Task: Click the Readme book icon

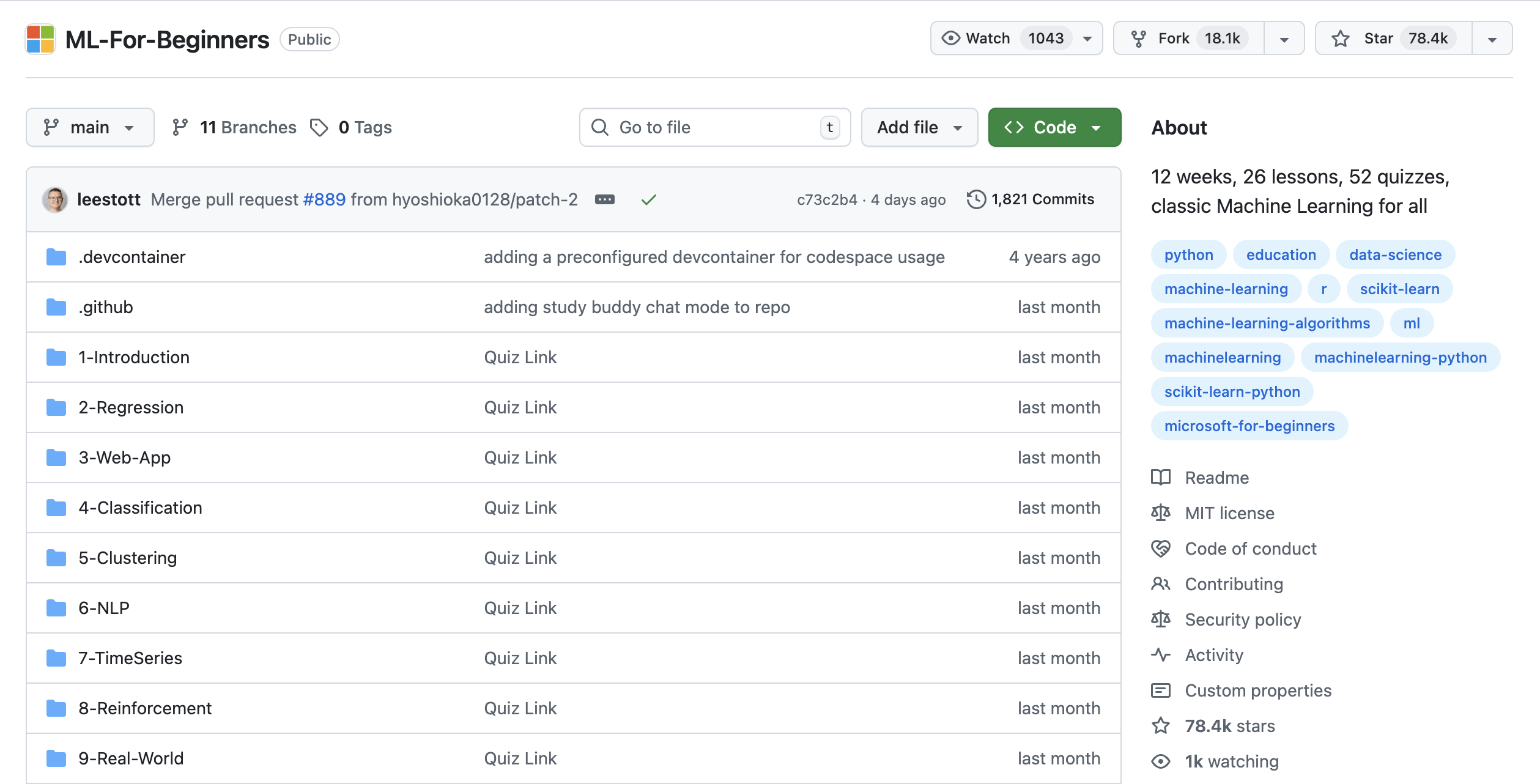Action: coord(1160,478)
